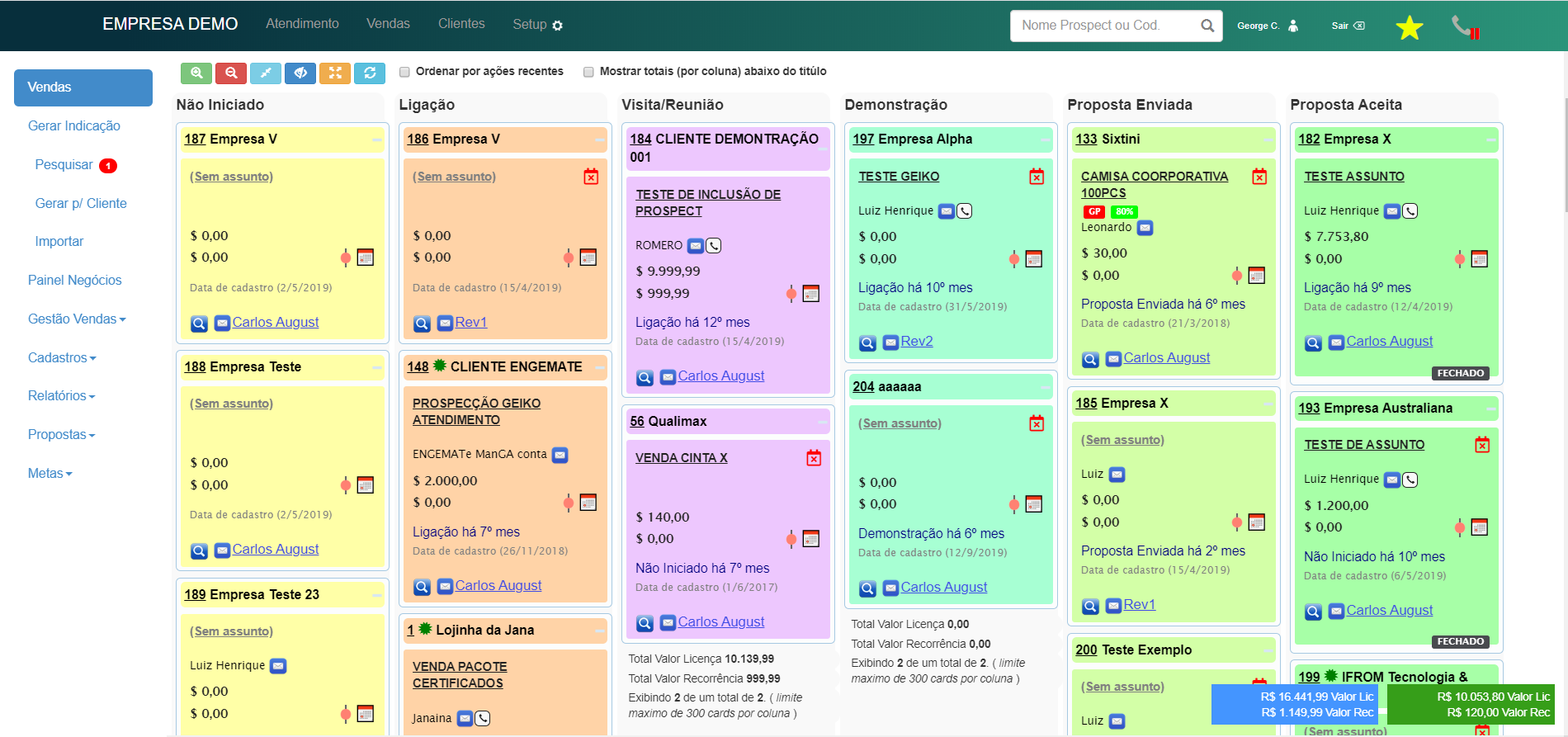Collapse card 148 CLIENTE ENGEMATE
This screenshot has width=1568, height=737.
[599, 368]
